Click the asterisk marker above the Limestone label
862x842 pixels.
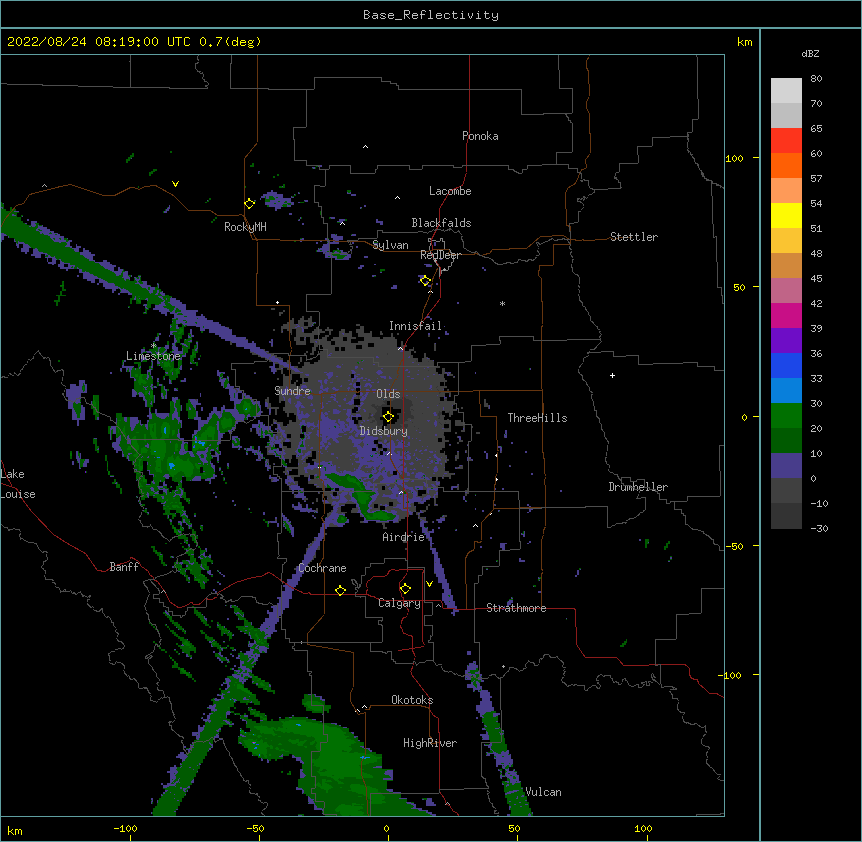point(153,346)
